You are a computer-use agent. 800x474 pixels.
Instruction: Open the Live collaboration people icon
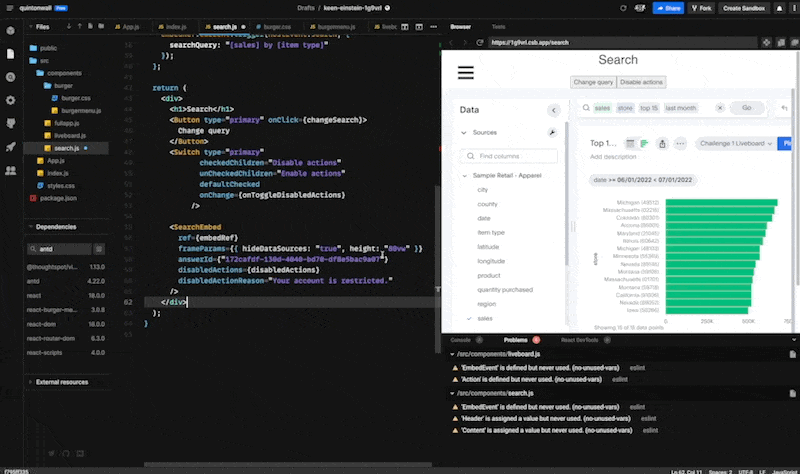[x=11, y=171]
